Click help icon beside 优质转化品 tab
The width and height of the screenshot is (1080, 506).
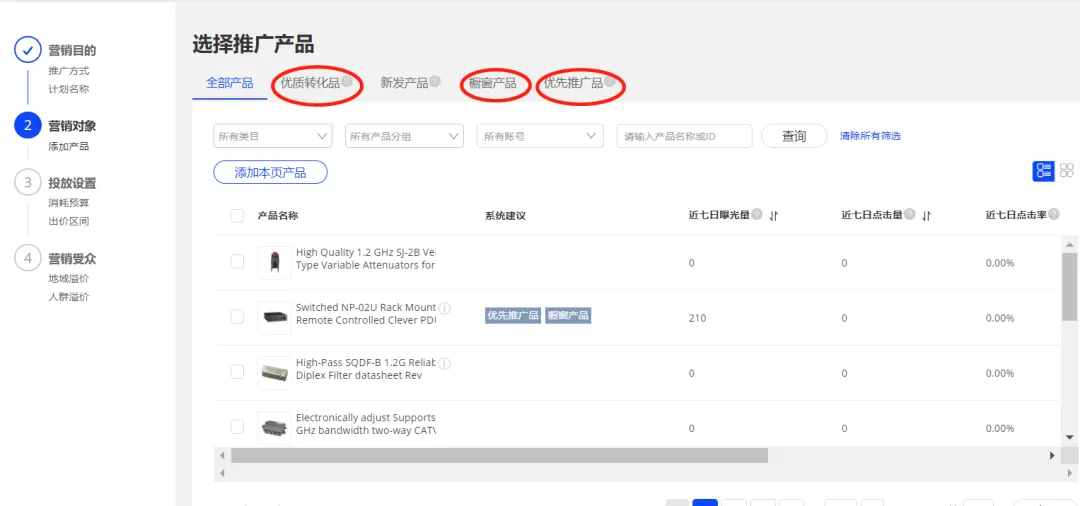click(x=347, y=81)
